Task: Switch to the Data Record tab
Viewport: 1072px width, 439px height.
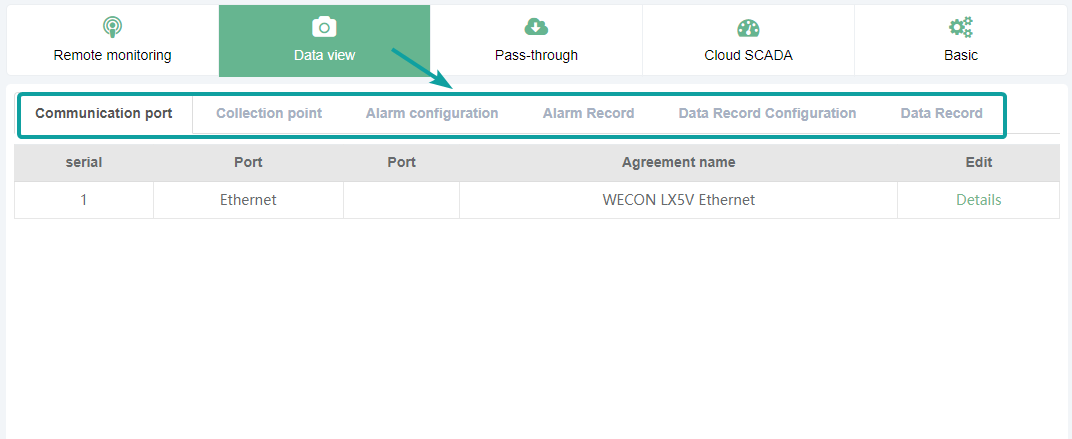Action: (x=941, y=113)
